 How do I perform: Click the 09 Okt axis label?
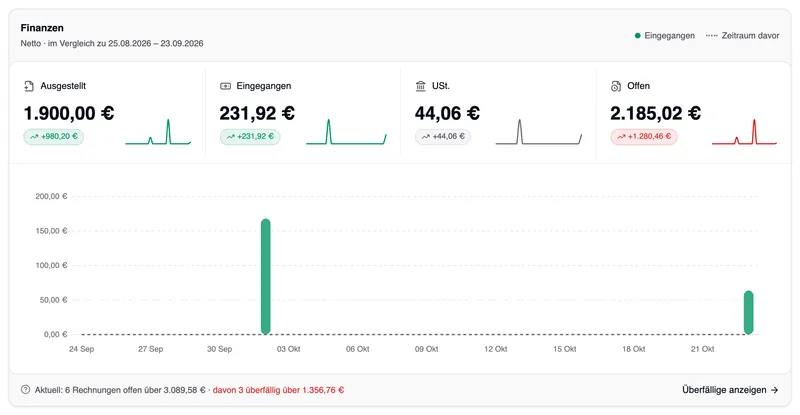pyautogui.click(x=427, y=349)
